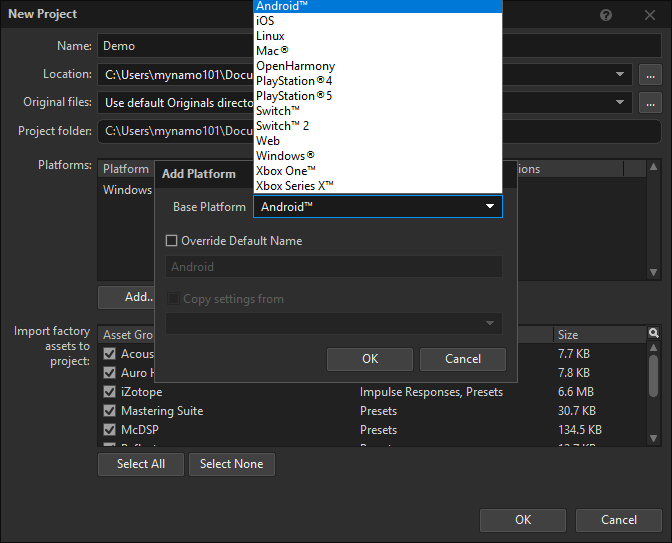
Task: Click asset list scroll down arrow
Action: [x=653, y=438]
